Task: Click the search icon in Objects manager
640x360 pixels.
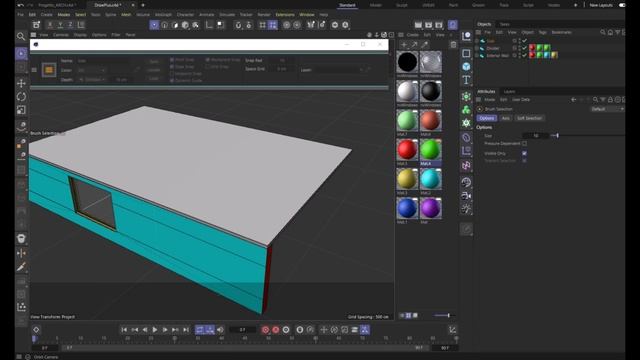Action: [602, 32]
